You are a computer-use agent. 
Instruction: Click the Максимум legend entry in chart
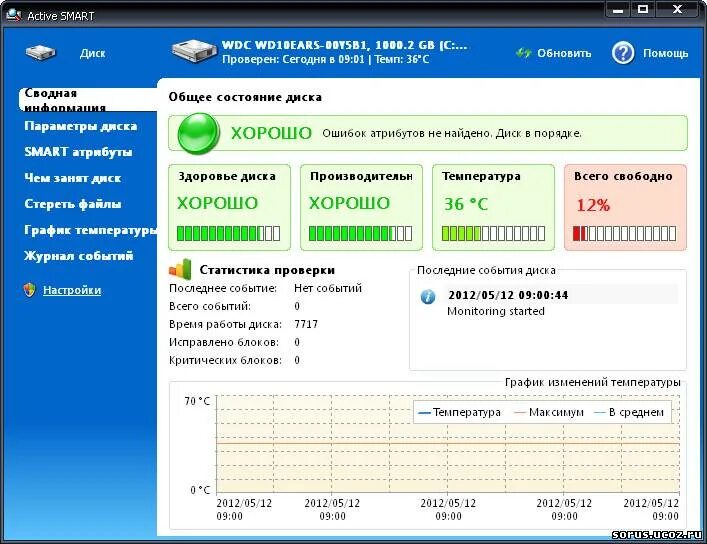point(549,412)
